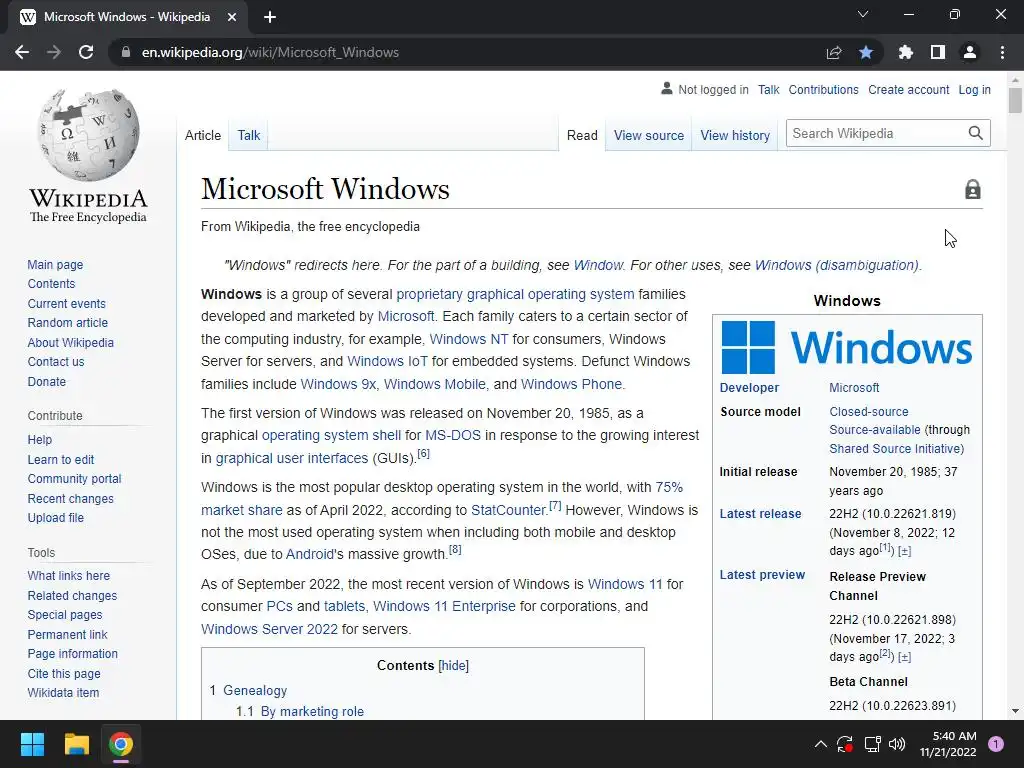Go to a Random article
The width and height of the screenshot is (1024, 768).
(x=67, y=323)
